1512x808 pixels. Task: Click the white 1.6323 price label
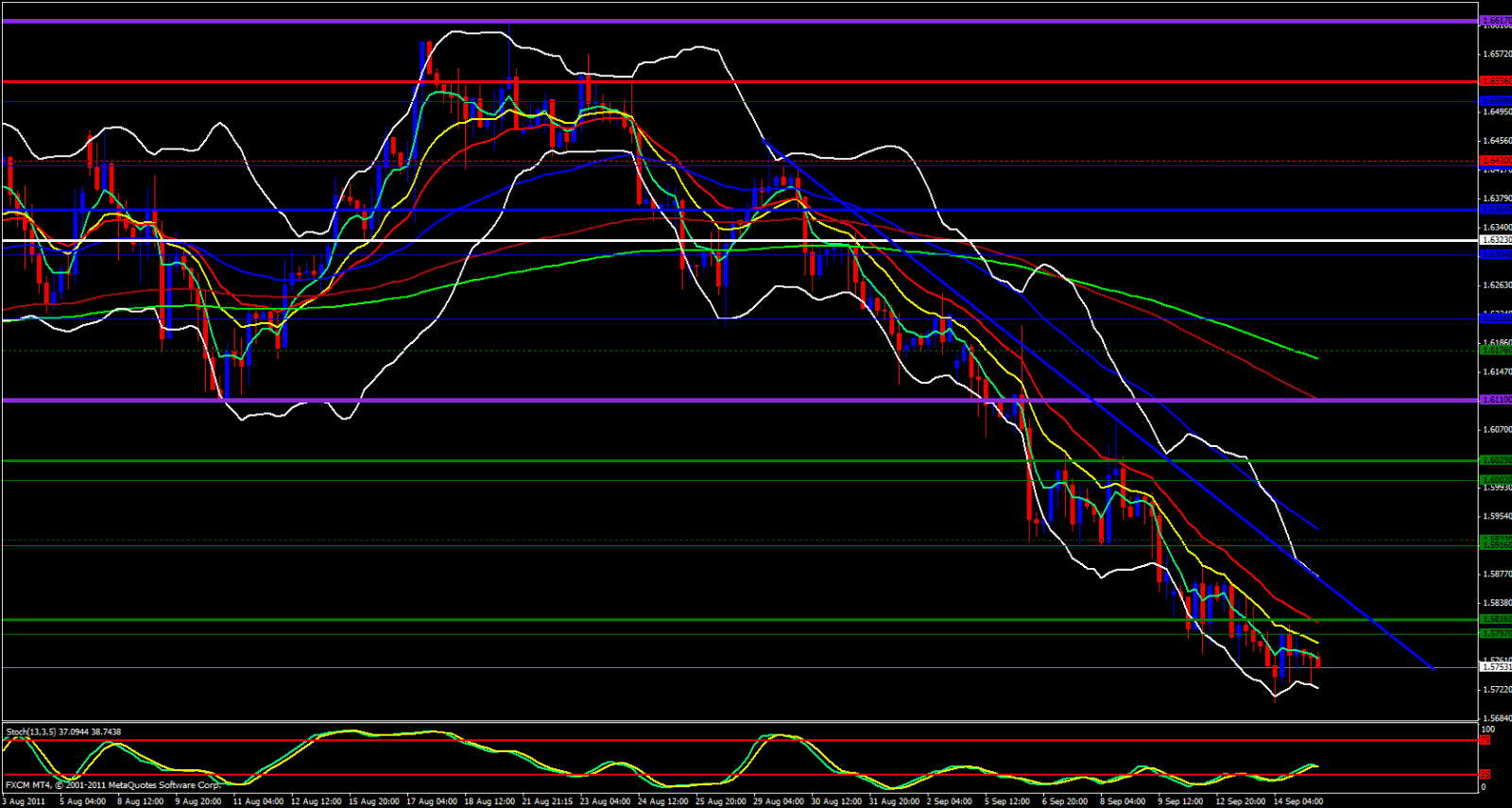click(x=1495, y=240)
